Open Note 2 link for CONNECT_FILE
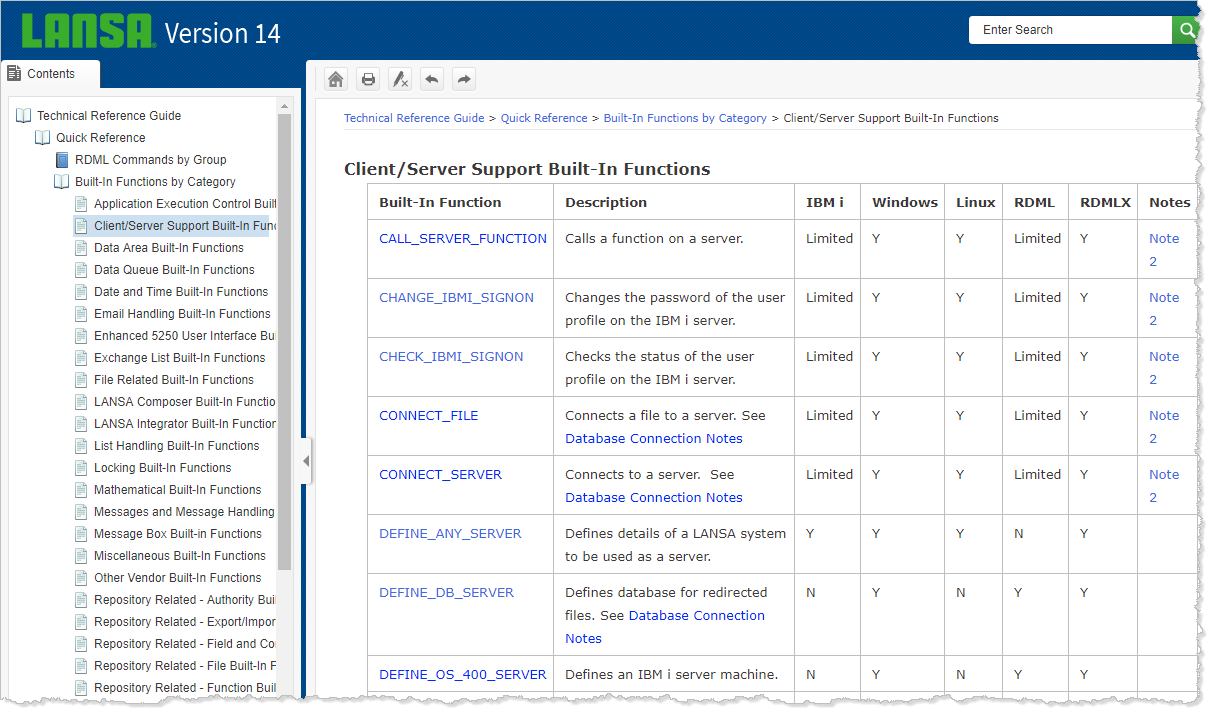 point(1164,427)
